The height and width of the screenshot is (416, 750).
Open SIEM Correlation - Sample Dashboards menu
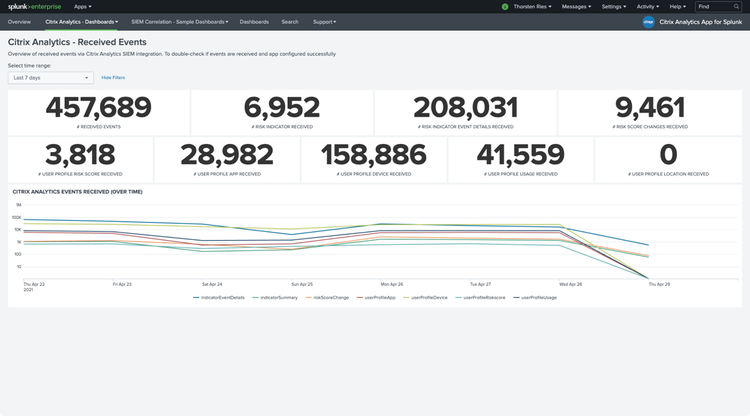[179, 22]
